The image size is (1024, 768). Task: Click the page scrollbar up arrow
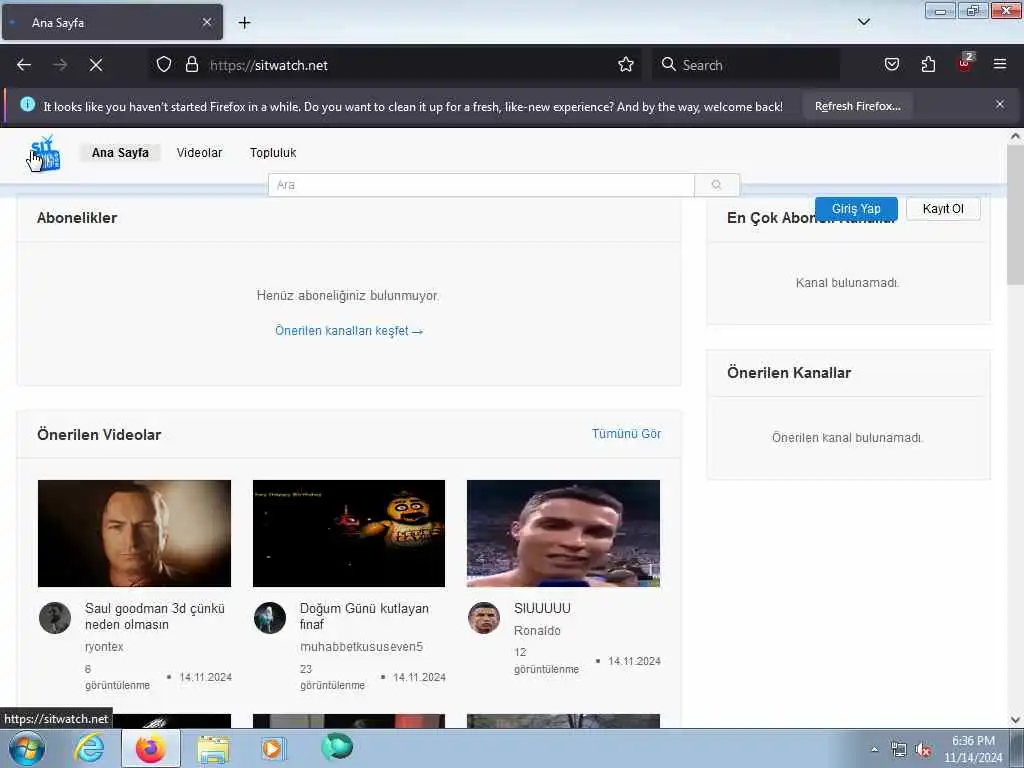pyautogui.click(x=1015, y=136)
